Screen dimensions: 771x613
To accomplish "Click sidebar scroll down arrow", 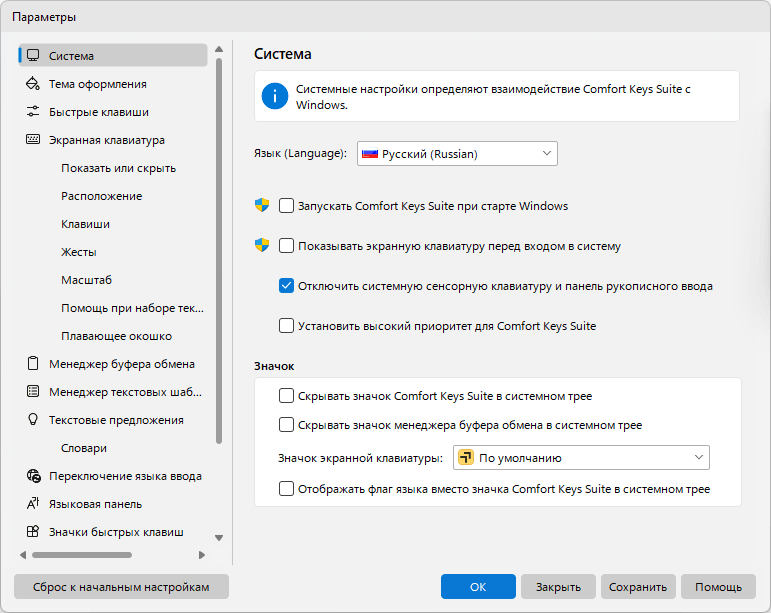I will (219, 538).
